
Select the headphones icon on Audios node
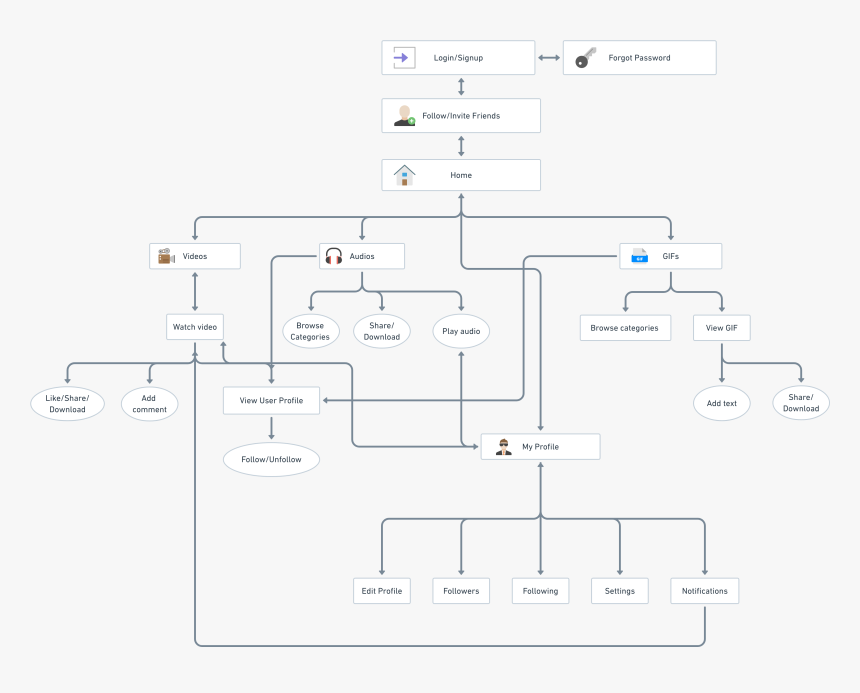[x=333, y=255]
